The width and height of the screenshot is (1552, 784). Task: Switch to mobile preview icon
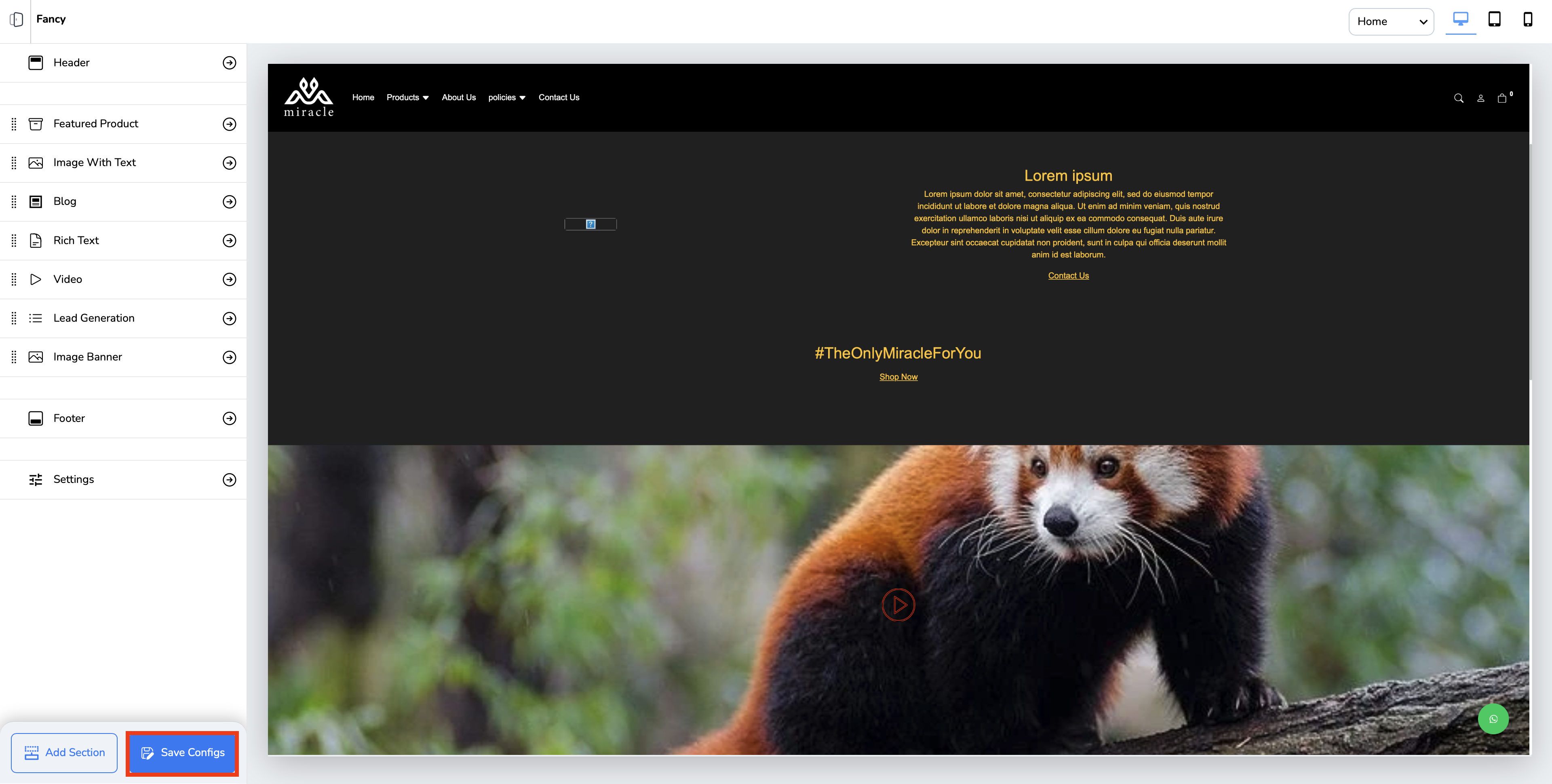pos(1527,19)
